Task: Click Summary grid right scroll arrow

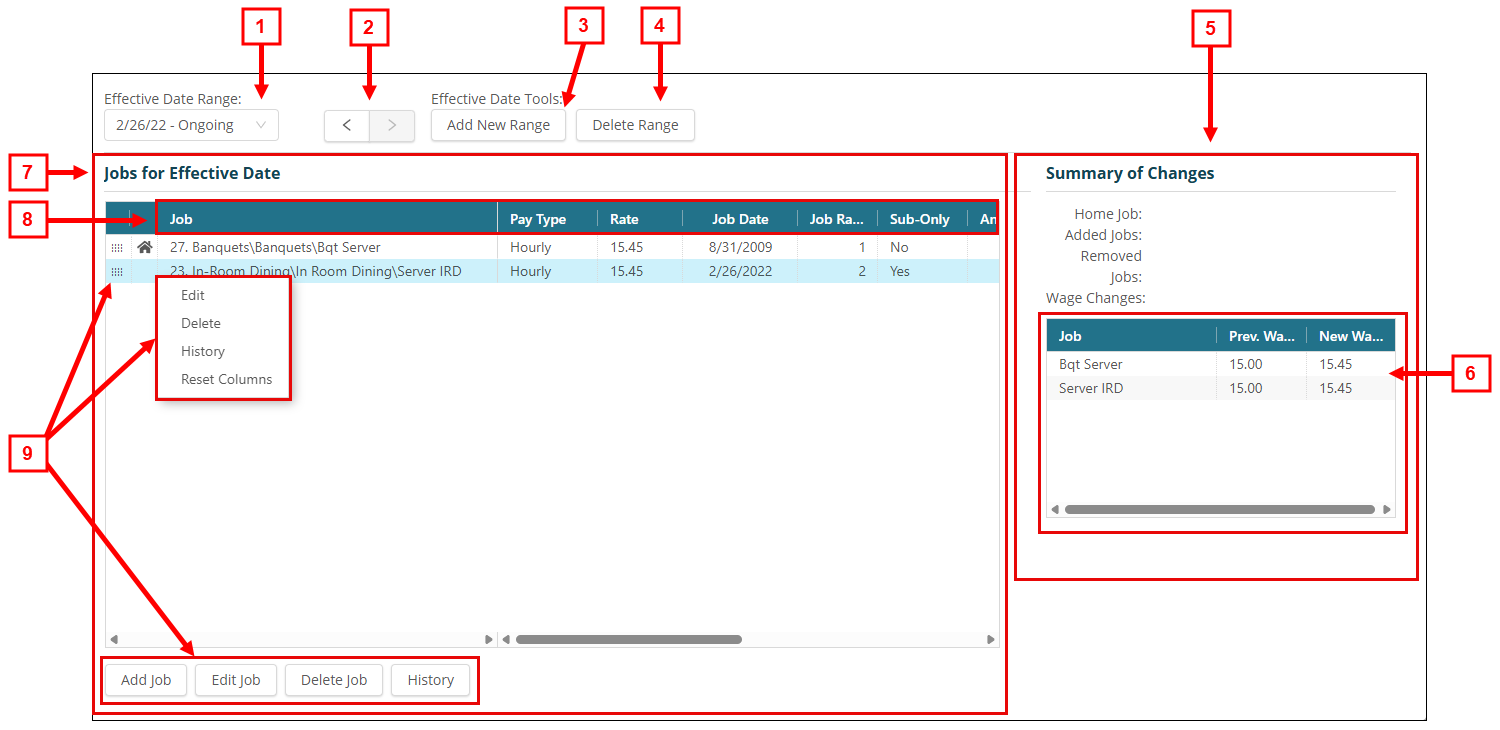Action: point(1387,509)
